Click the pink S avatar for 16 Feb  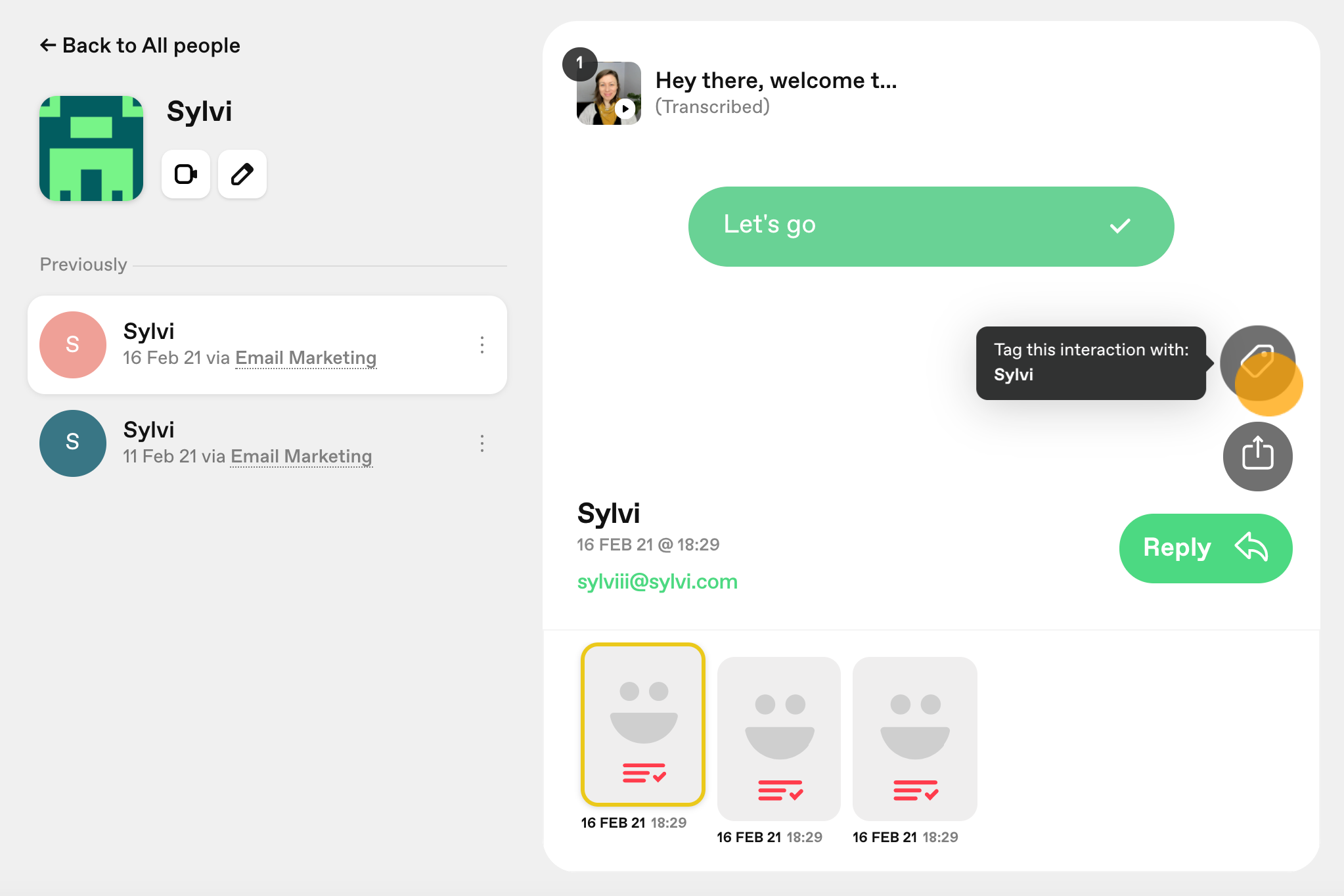73,345
